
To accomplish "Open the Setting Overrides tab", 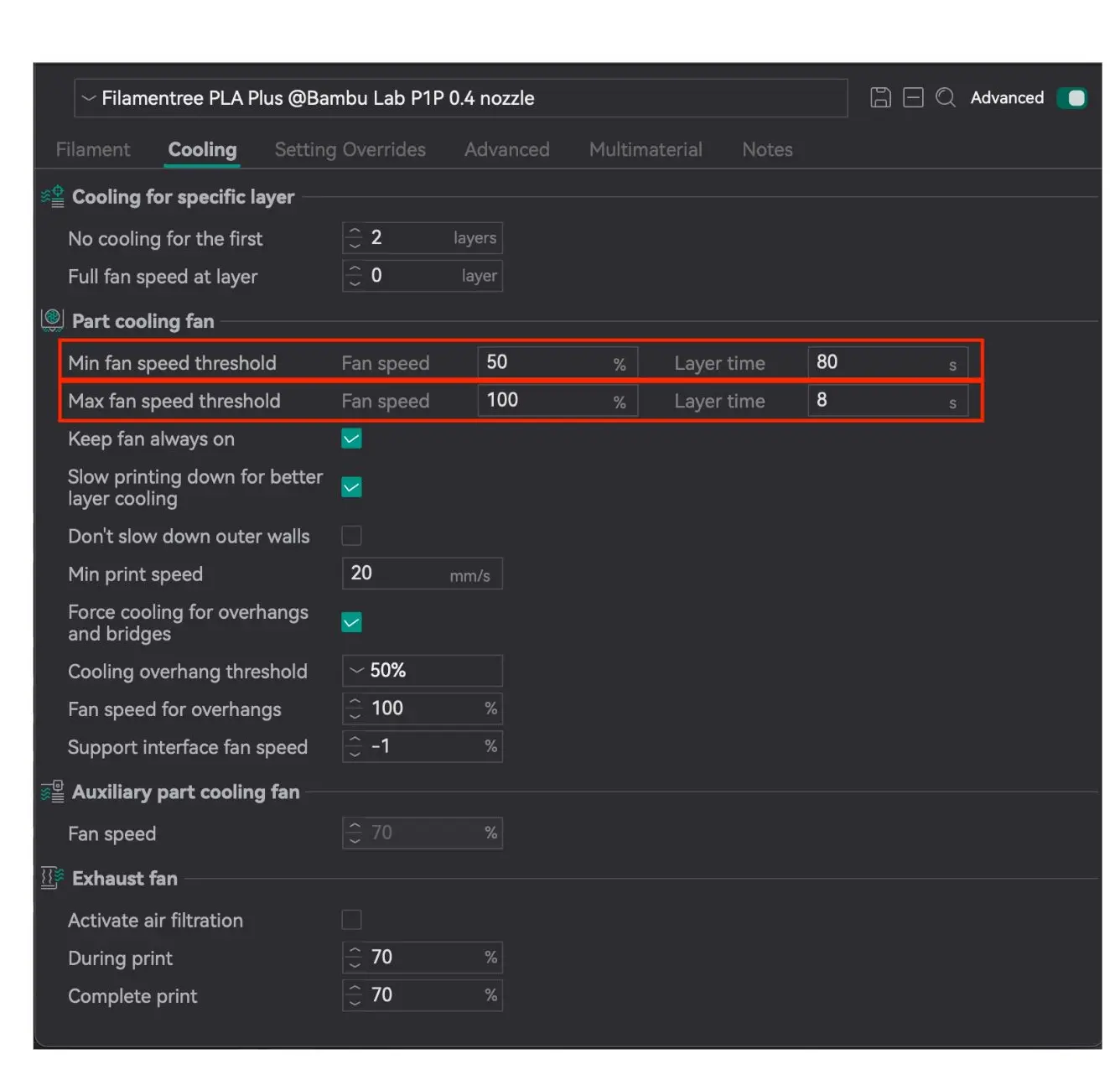I will (x=350, y=149).
